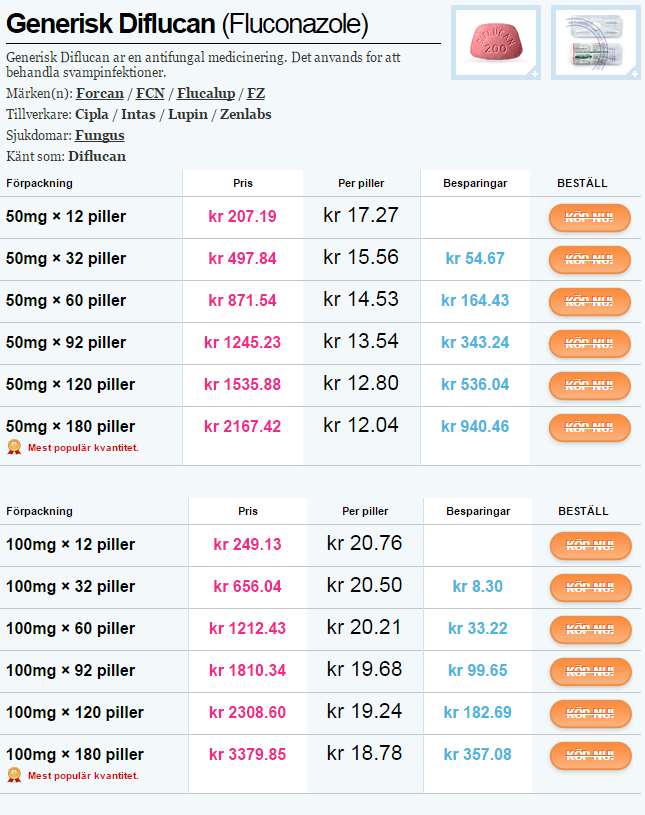The width and height of the screenshot is (645, 815).
Task: Click the medal icon under 50mg × 180 piller
Action: pyautogui.click(x=14, y=447)
